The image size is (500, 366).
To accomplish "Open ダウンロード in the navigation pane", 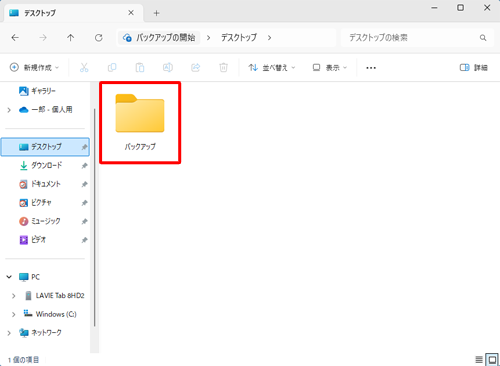I will click(41, 165).
